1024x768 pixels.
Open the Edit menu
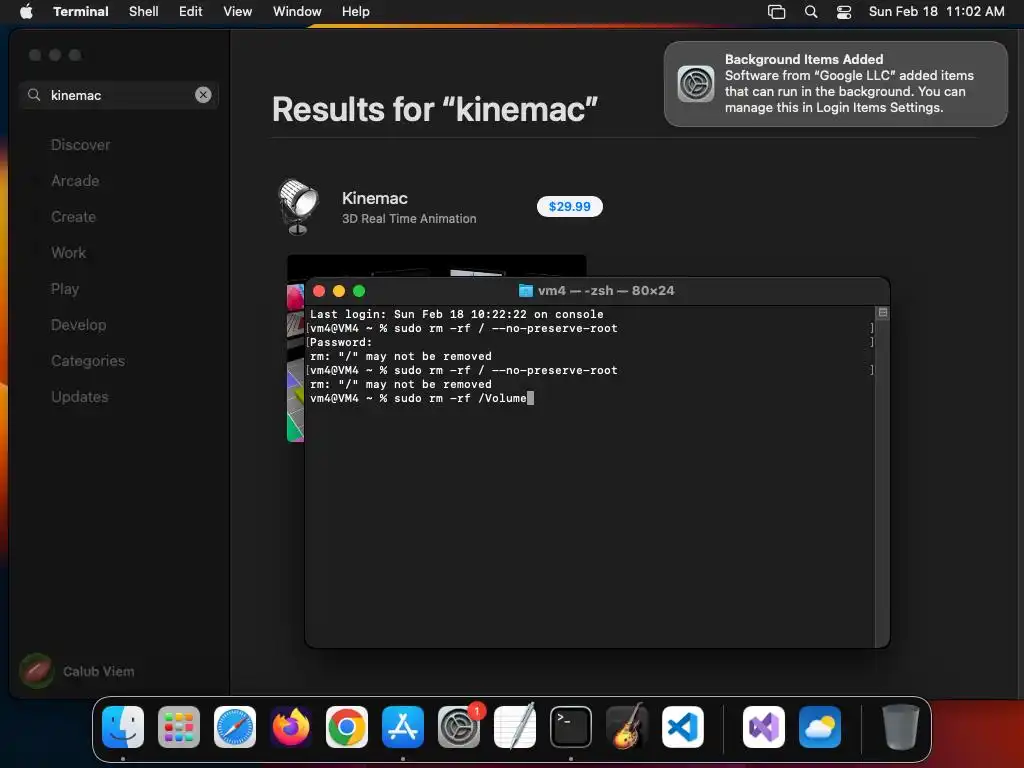click(190, 11)
